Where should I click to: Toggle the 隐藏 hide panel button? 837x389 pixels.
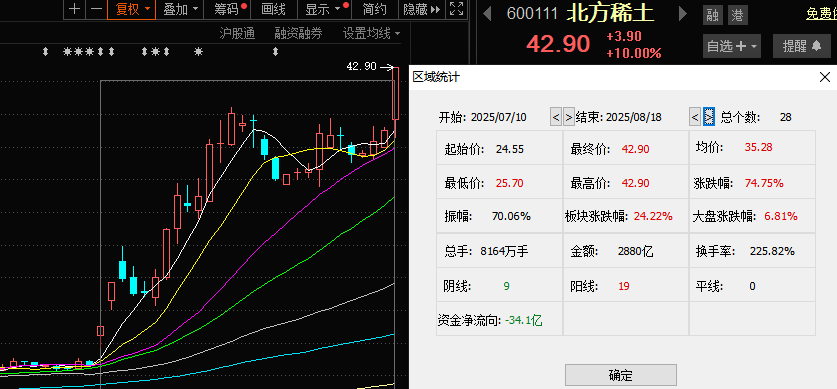point(422,9)
